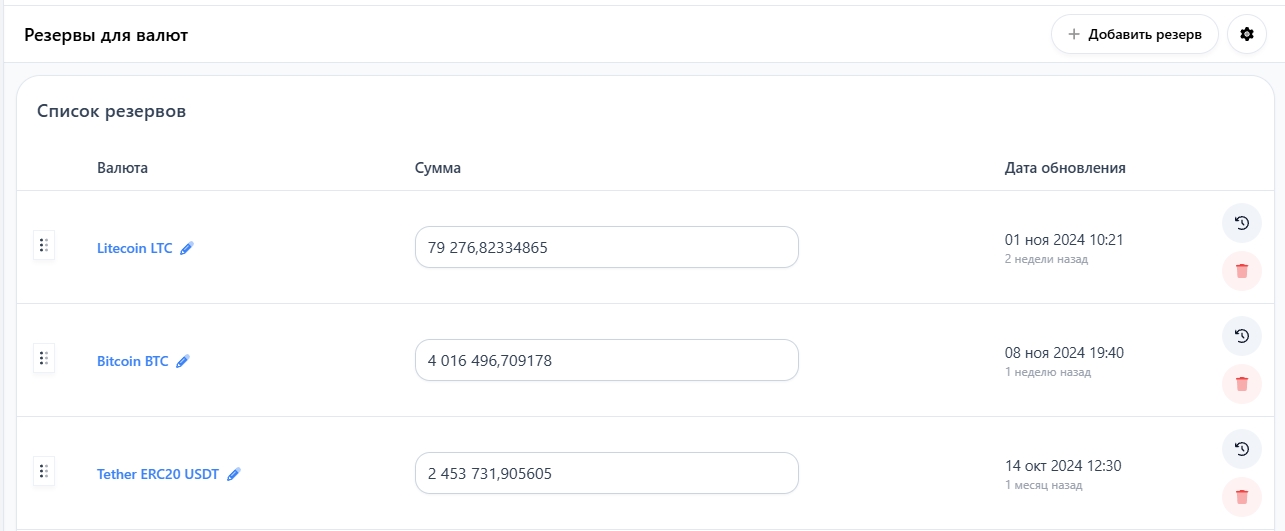Image resolution: width=1285 pixels, height=531 pixels.
Task: Open the Litecoin LTC currency link
Action: (135, 248)
